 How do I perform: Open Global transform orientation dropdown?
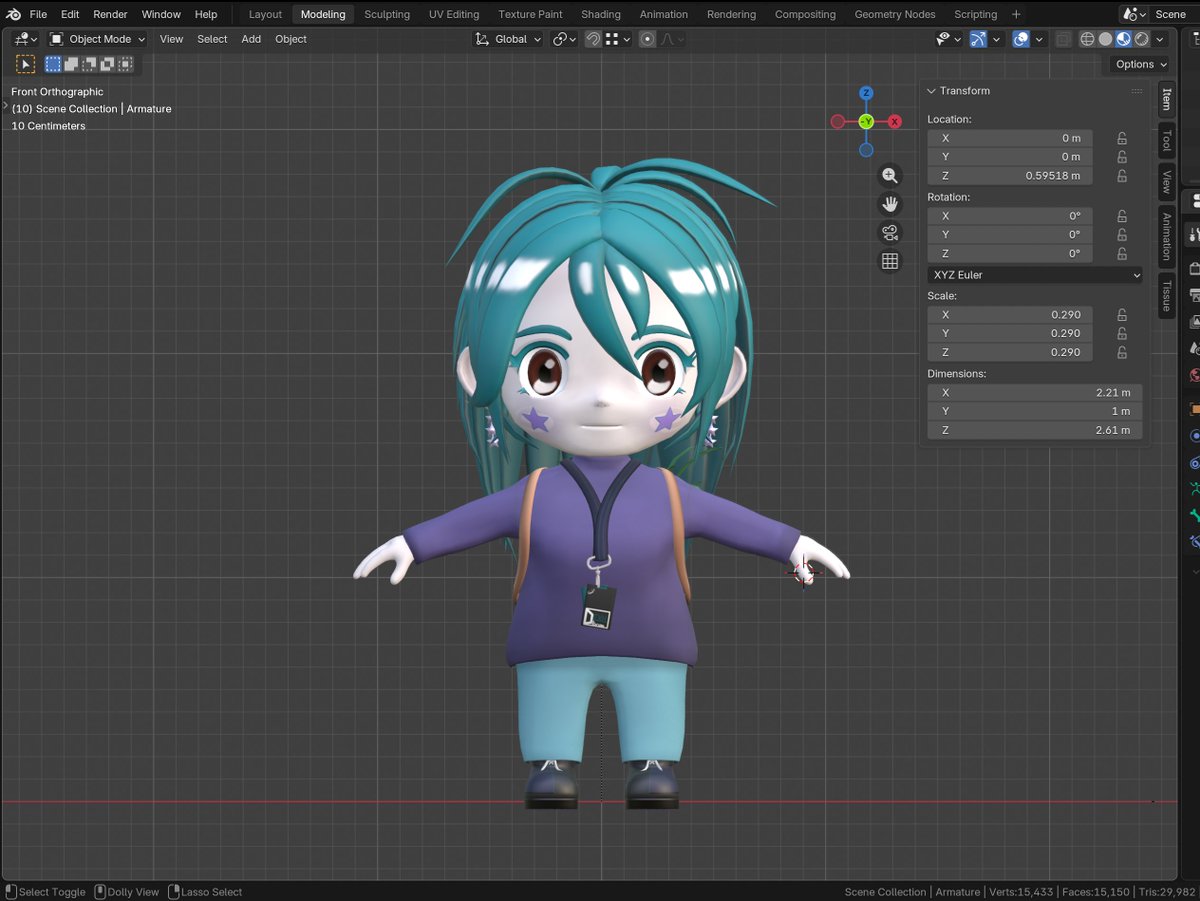point(509,39)
